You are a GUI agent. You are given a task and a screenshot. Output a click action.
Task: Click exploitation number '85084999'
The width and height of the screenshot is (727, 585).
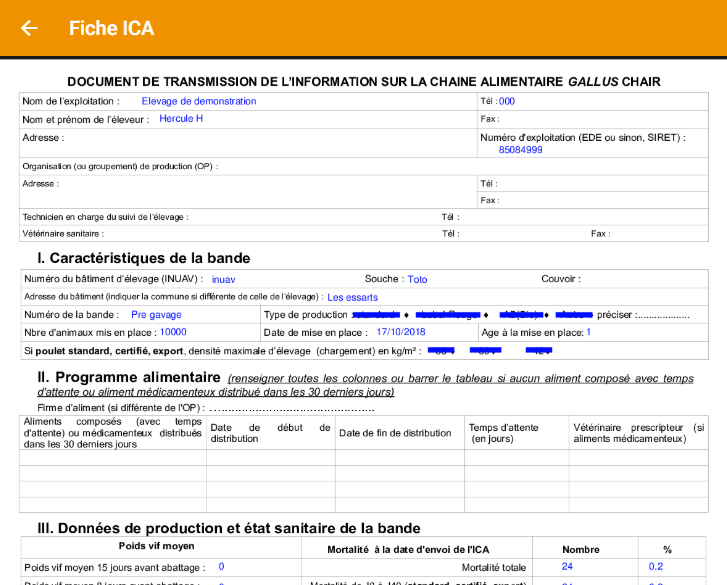pyautogui.click(x=520, y=150)
